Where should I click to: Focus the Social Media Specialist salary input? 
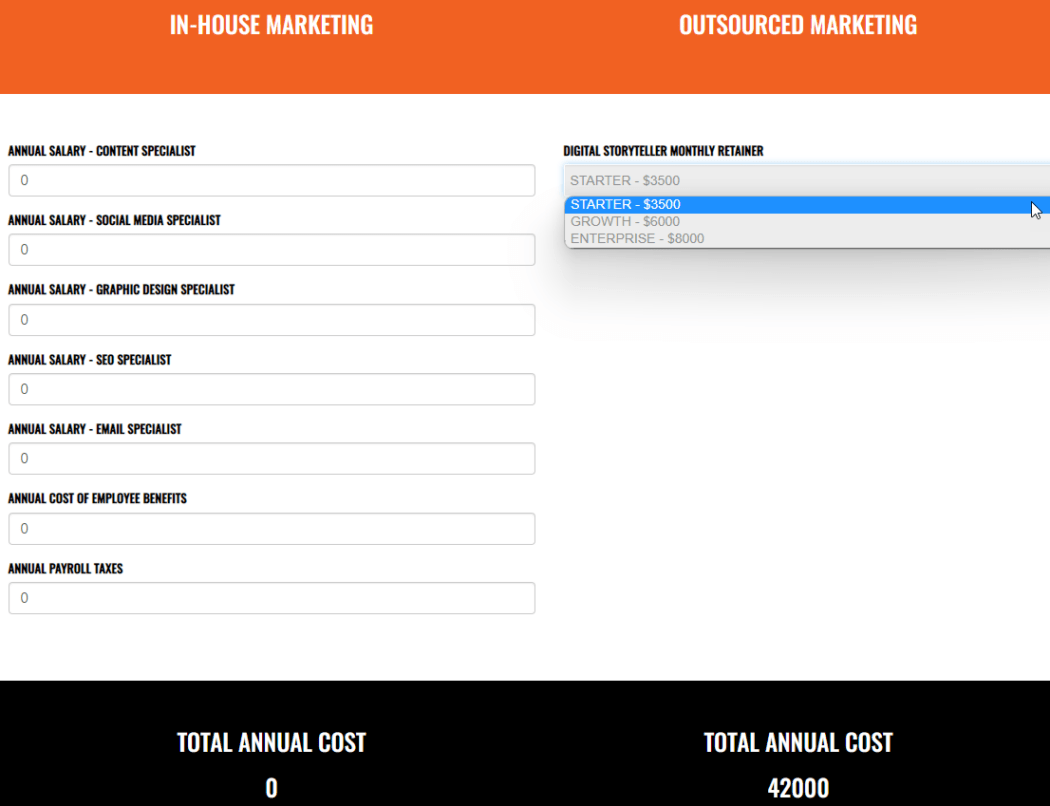[271, 250]
